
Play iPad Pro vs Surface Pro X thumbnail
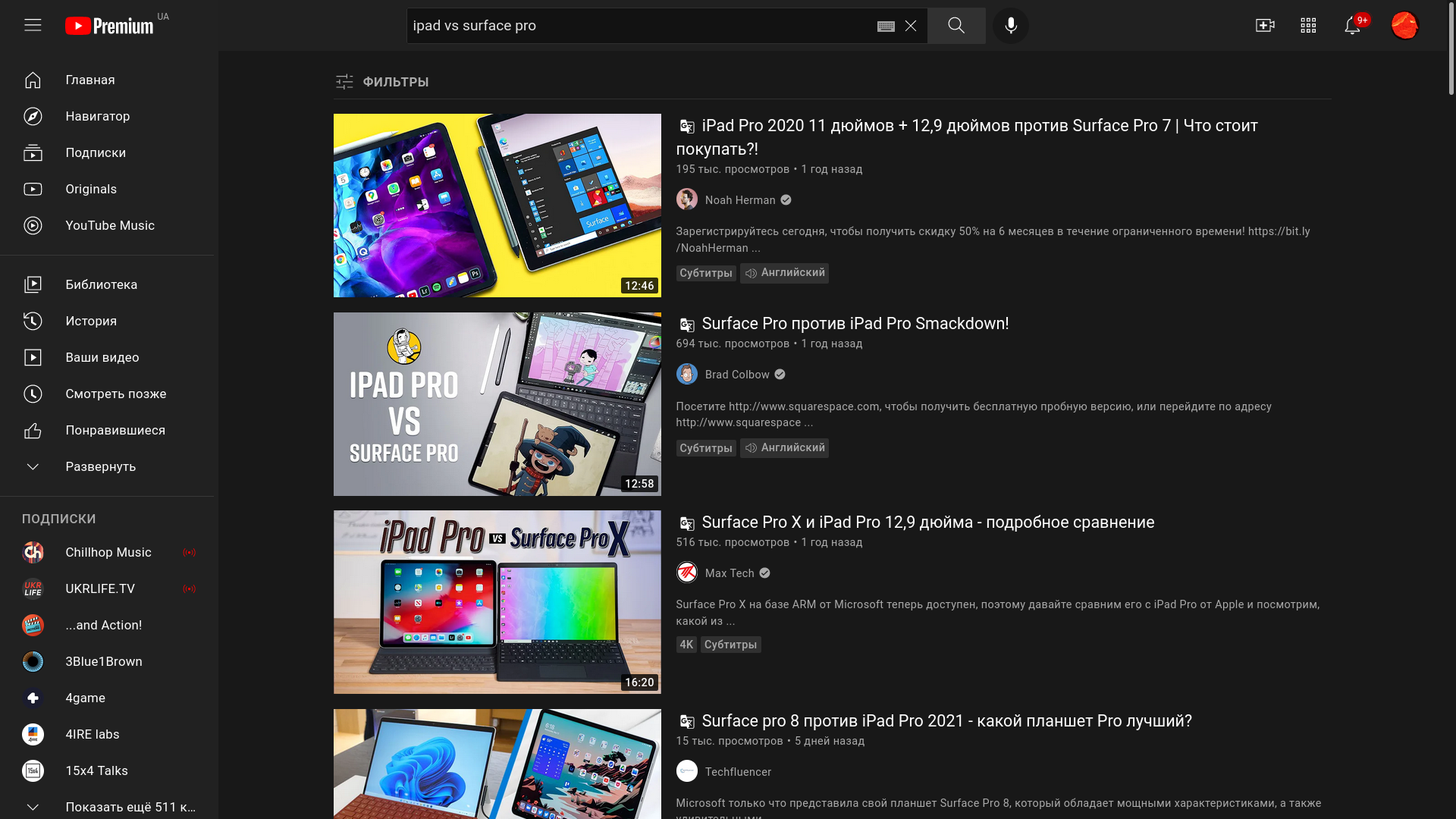497,602
